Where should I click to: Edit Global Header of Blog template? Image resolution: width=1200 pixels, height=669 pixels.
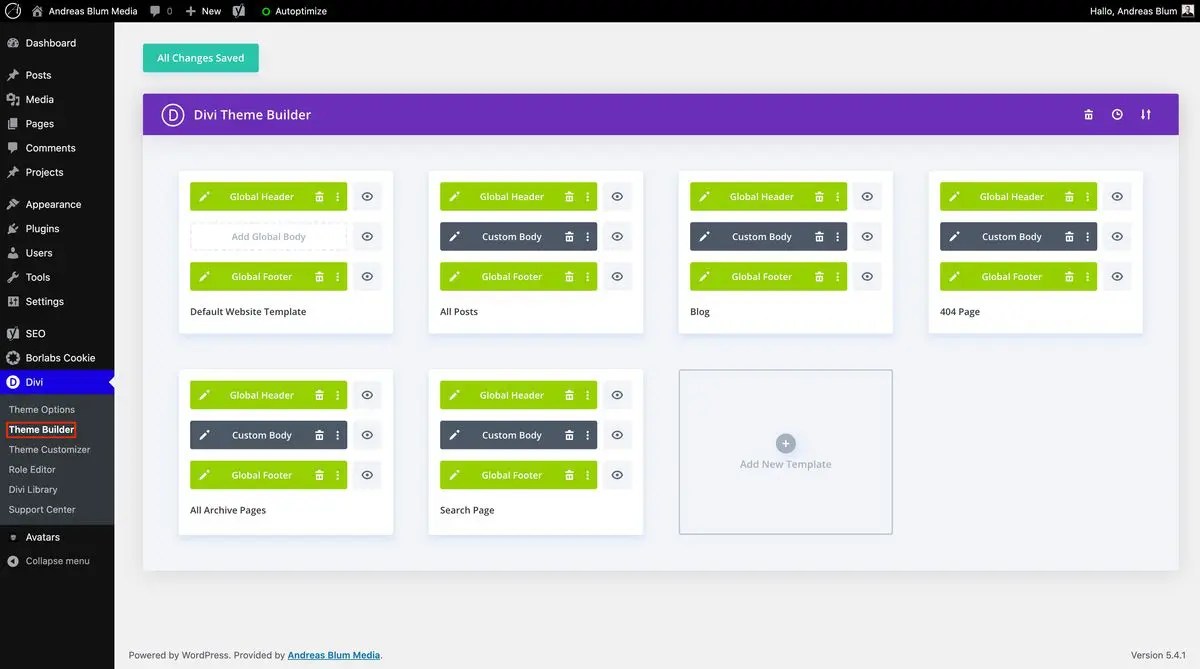coord(704,197)
